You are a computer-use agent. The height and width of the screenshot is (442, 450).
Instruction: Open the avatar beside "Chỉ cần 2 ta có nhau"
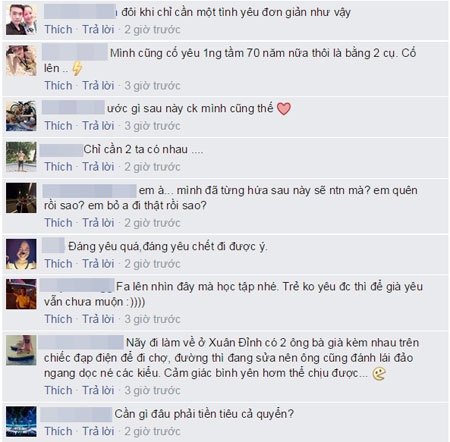[21, 157]
